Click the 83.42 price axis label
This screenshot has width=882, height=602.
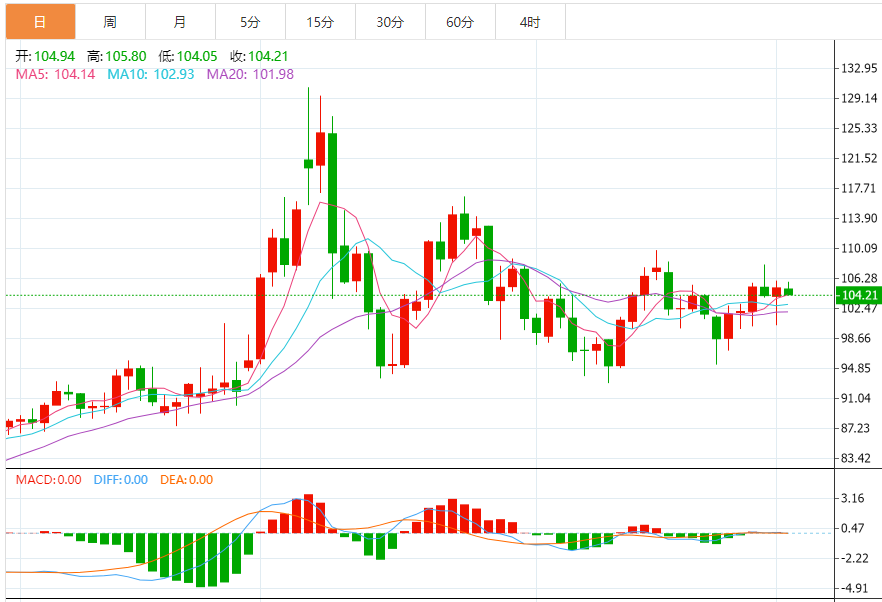pyautogui.click(x=856, y=459)
